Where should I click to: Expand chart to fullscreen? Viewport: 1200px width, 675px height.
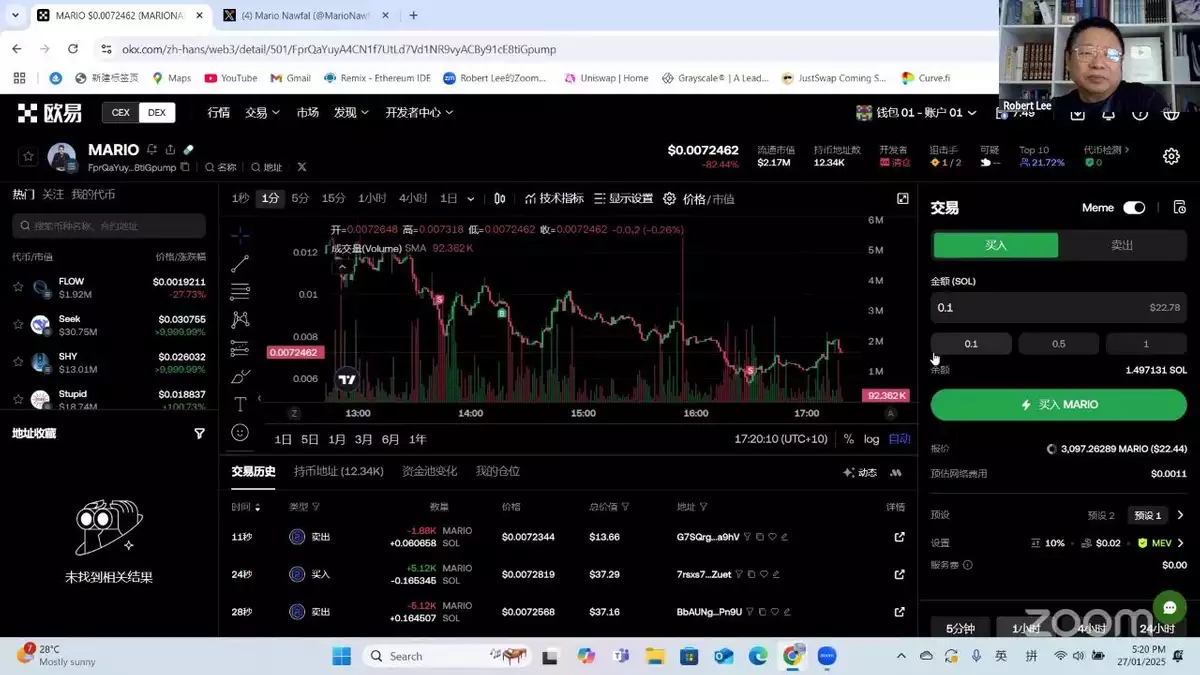(x=902, y=199)
